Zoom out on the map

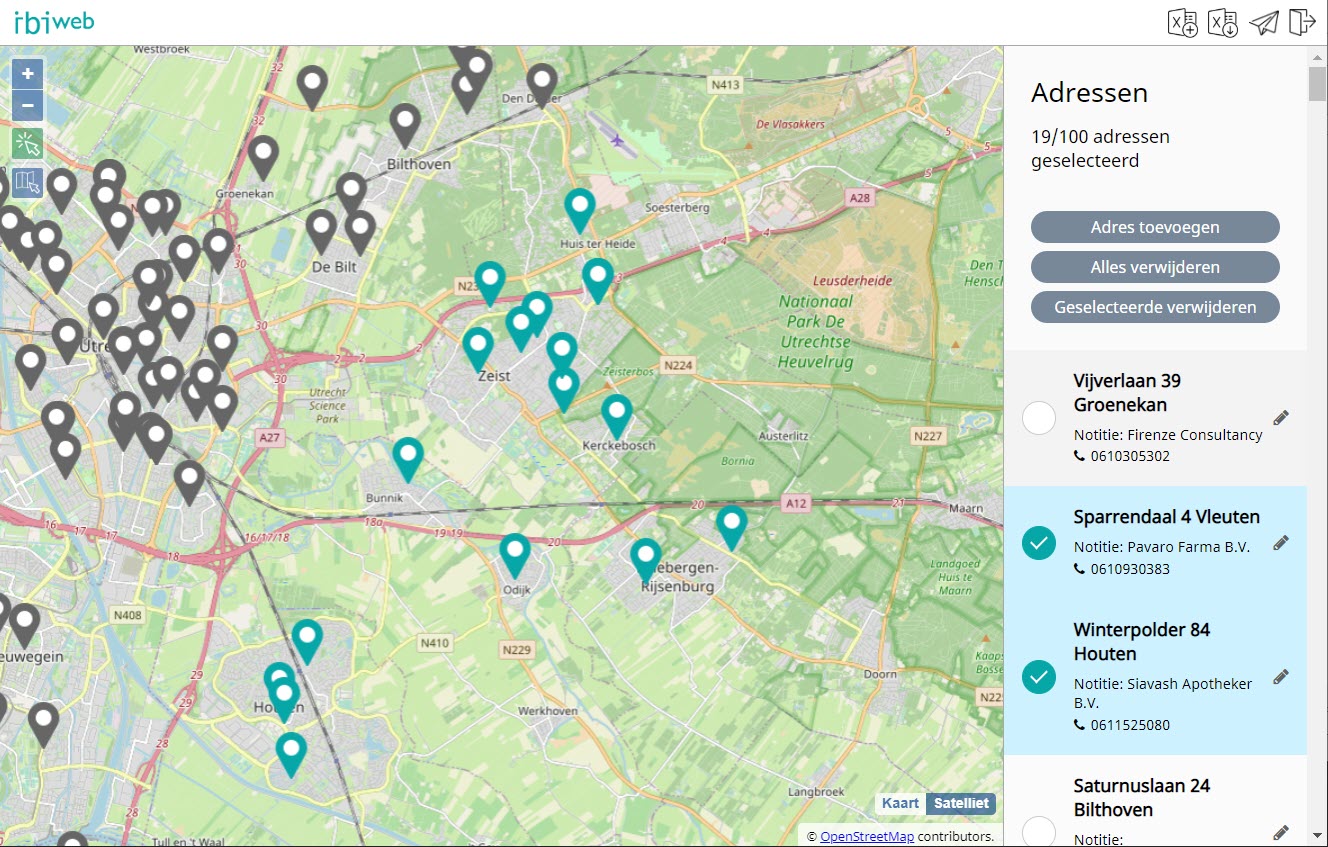[27, 105]
